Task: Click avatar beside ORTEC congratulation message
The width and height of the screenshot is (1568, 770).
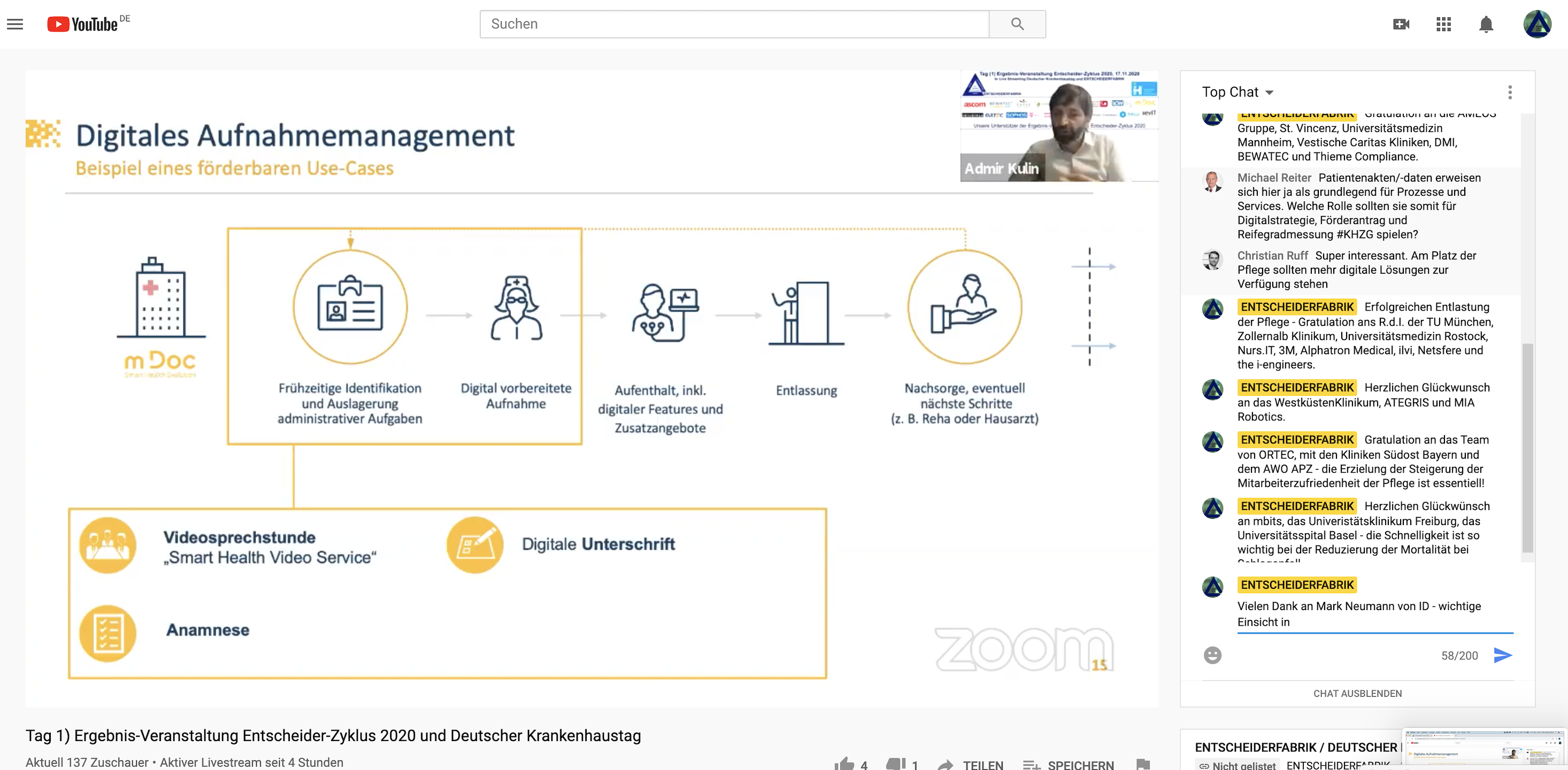Action: click(1212, 442)
